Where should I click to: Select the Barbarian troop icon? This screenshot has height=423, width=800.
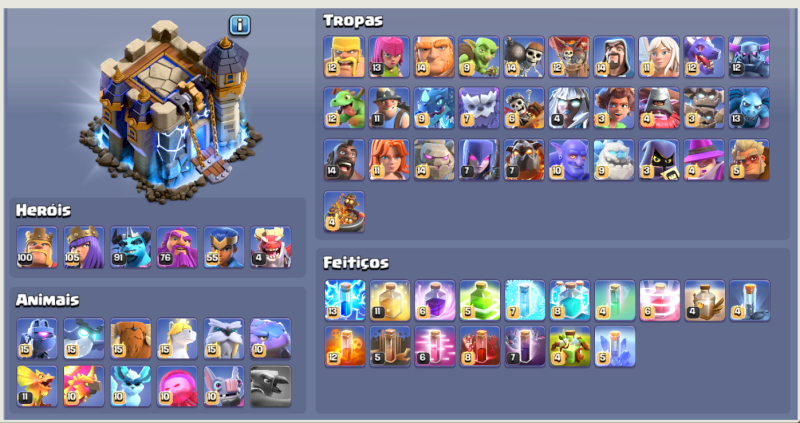pos(344,57)
